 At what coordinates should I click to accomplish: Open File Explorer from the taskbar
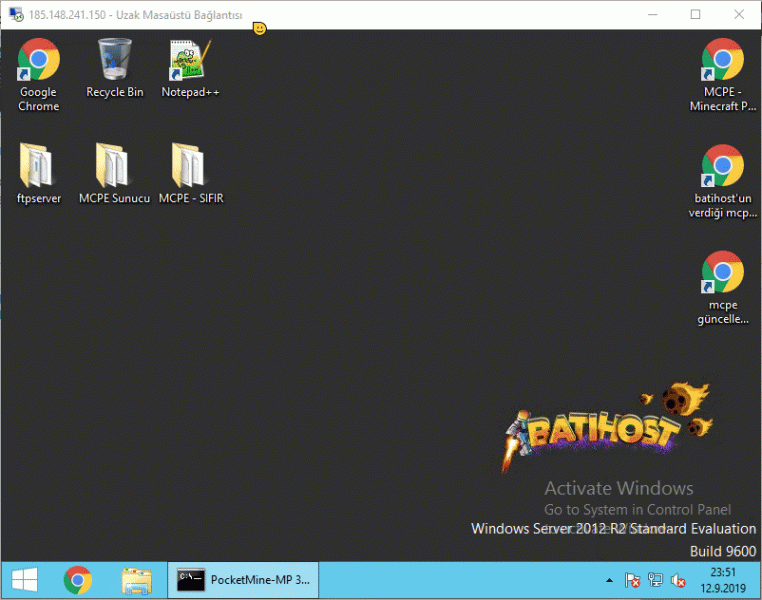click(x=137, y=580)
